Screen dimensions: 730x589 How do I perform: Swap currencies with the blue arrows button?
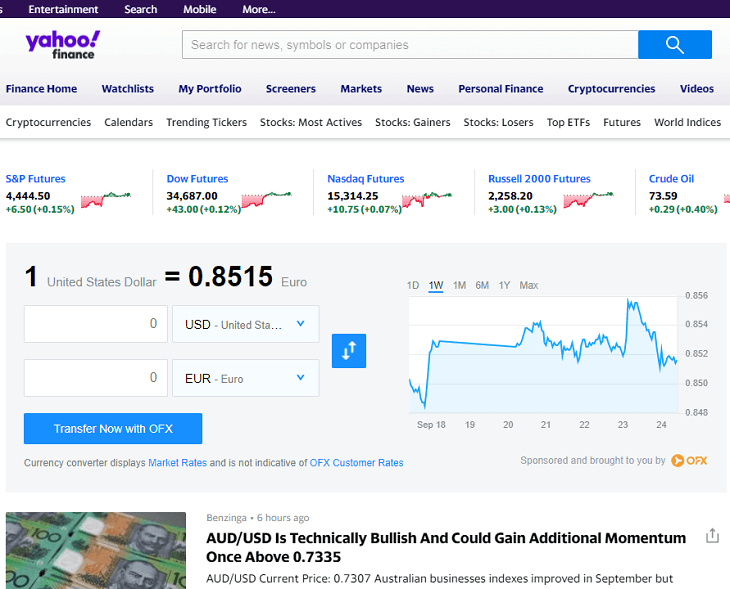349,351
